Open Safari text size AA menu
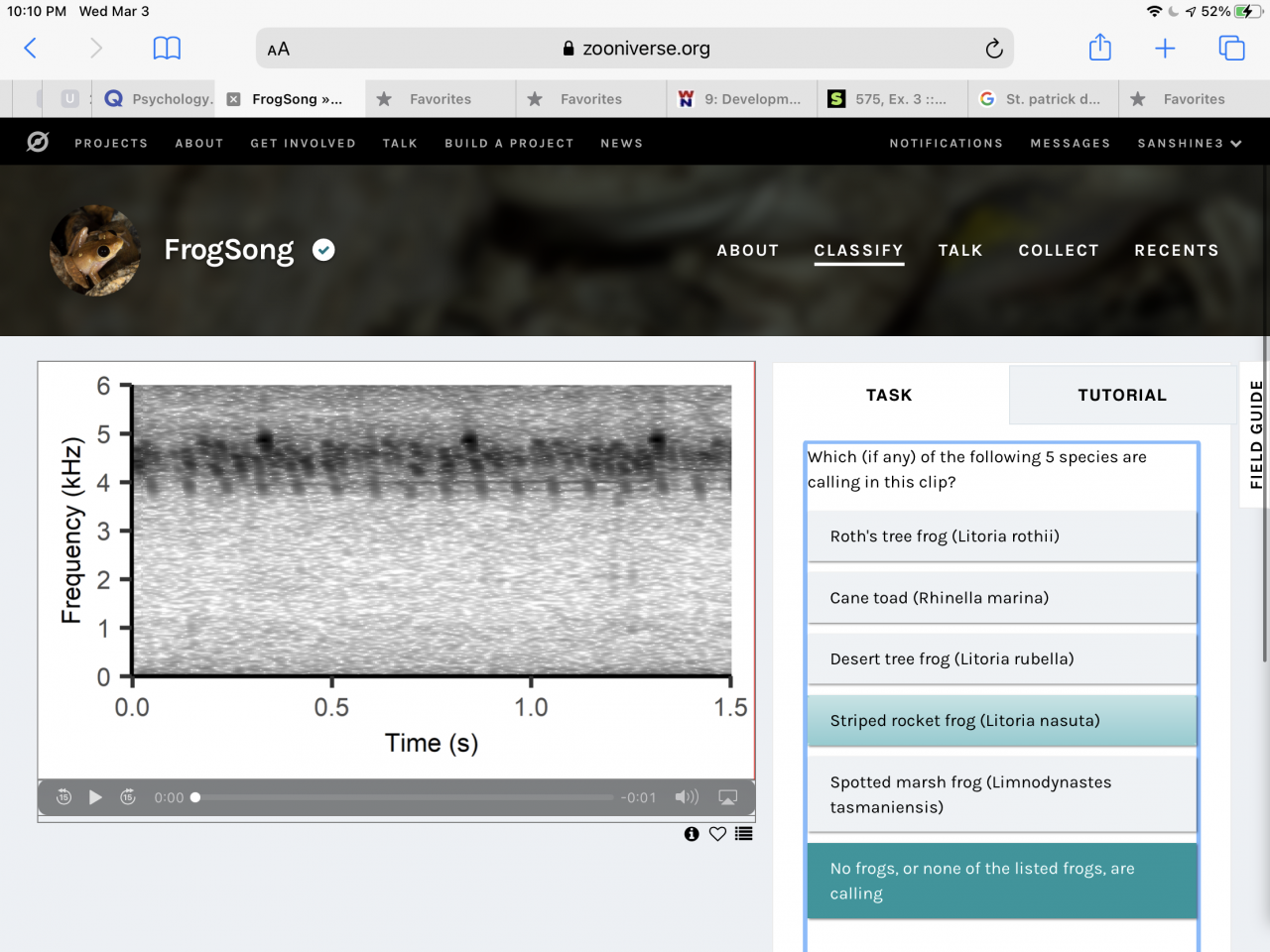1270x952 pixels. [x=279, y=49]
